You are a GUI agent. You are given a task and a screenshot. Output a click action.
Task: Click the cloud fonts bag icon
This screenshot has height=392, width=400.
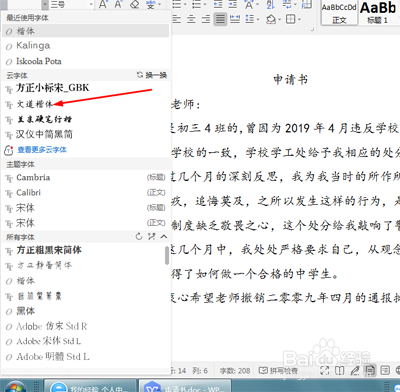(9, 150)
